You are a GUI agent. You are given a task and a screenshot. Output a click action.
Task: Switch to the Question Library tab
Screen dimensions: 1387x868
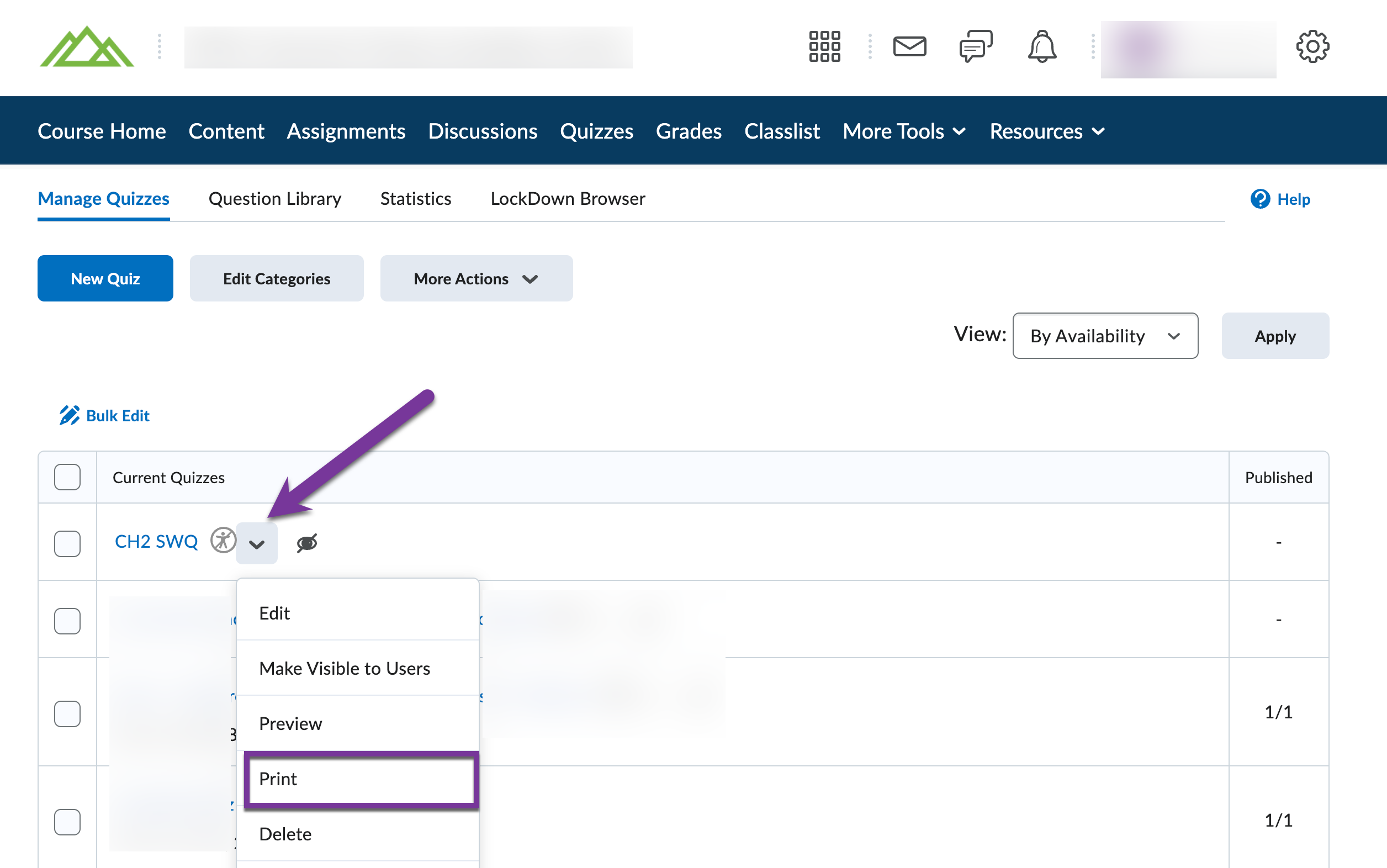click(275, 199)
